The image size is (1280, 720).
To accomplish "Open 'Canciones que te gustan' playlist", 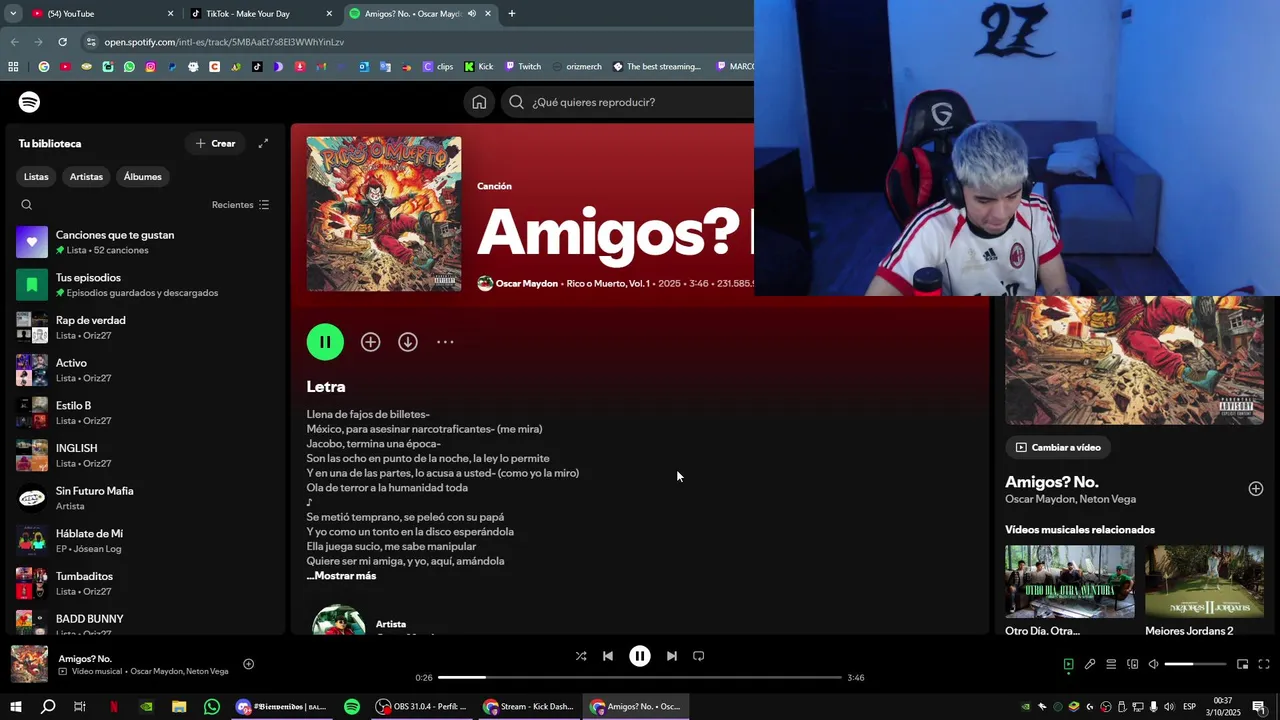I will [x=146, y=242].
